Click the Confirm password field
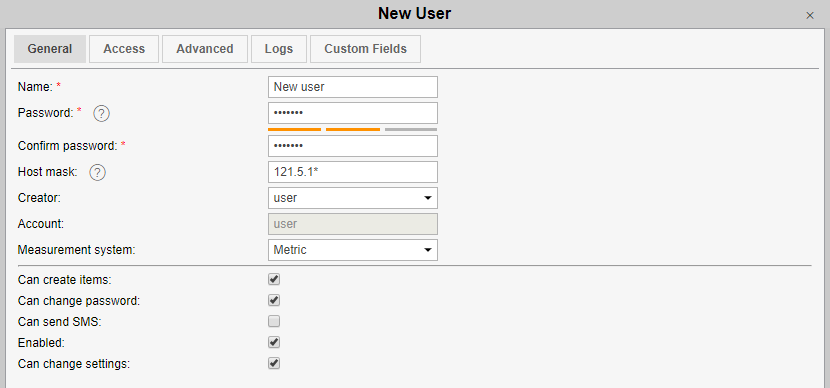The image size is (830, 388). tap(353, 146)
